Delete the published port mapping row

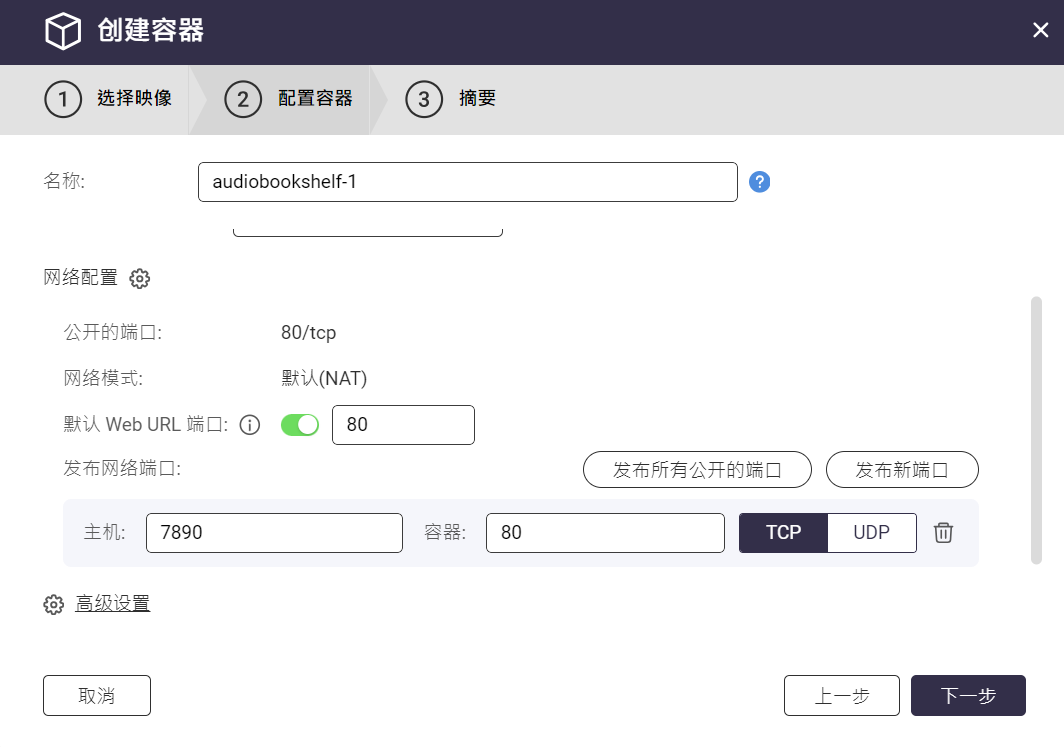(x=943, y=533)
